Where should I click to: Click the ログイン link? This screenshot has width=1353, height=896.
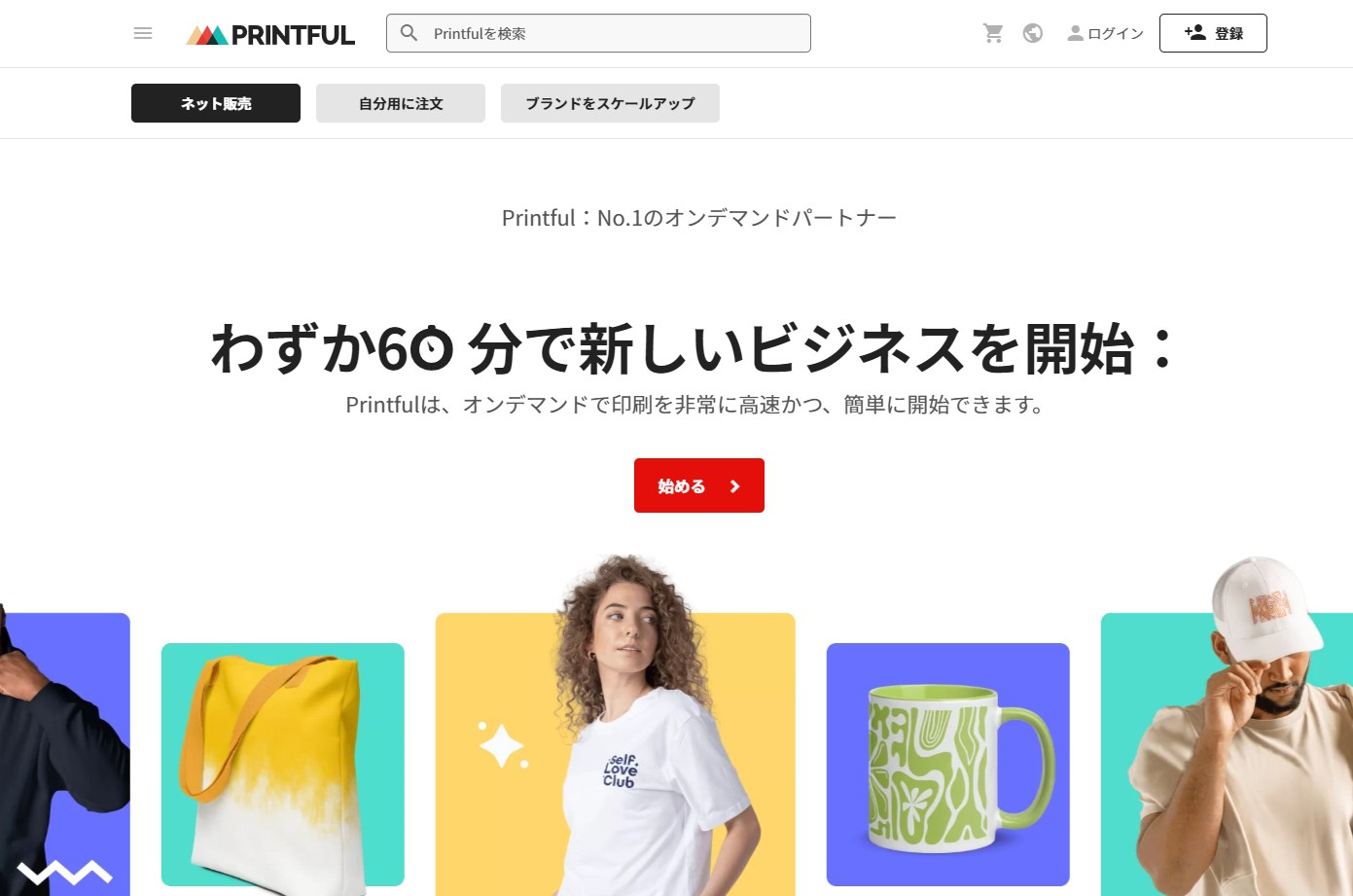click(1106, 33)
